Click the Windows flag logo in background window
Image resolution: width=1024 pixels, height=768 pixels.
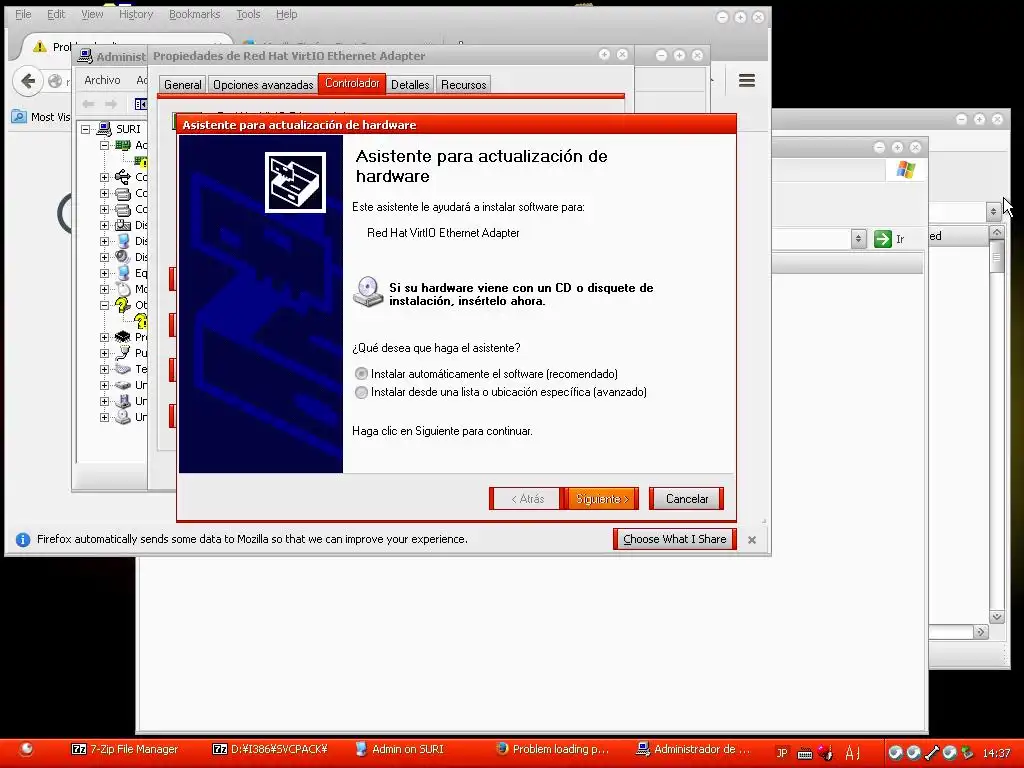click(906, 170)
